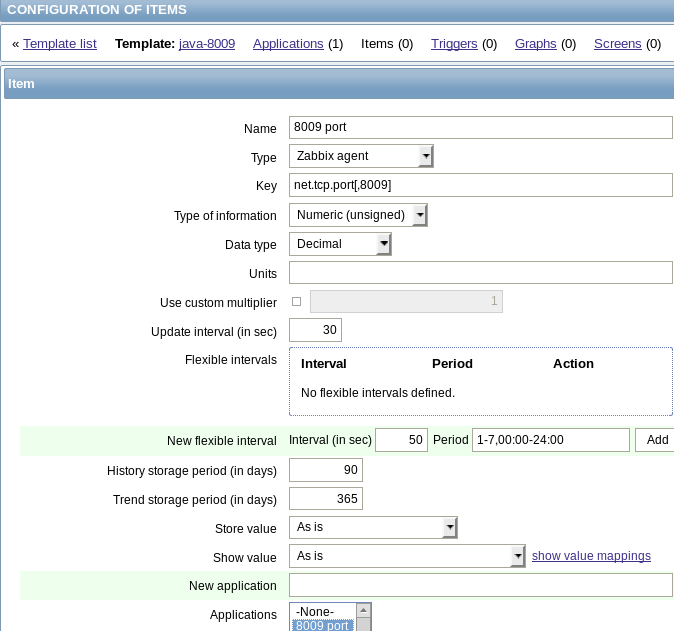Click the New application text field
674x631 pixels.
coord(481,585)
